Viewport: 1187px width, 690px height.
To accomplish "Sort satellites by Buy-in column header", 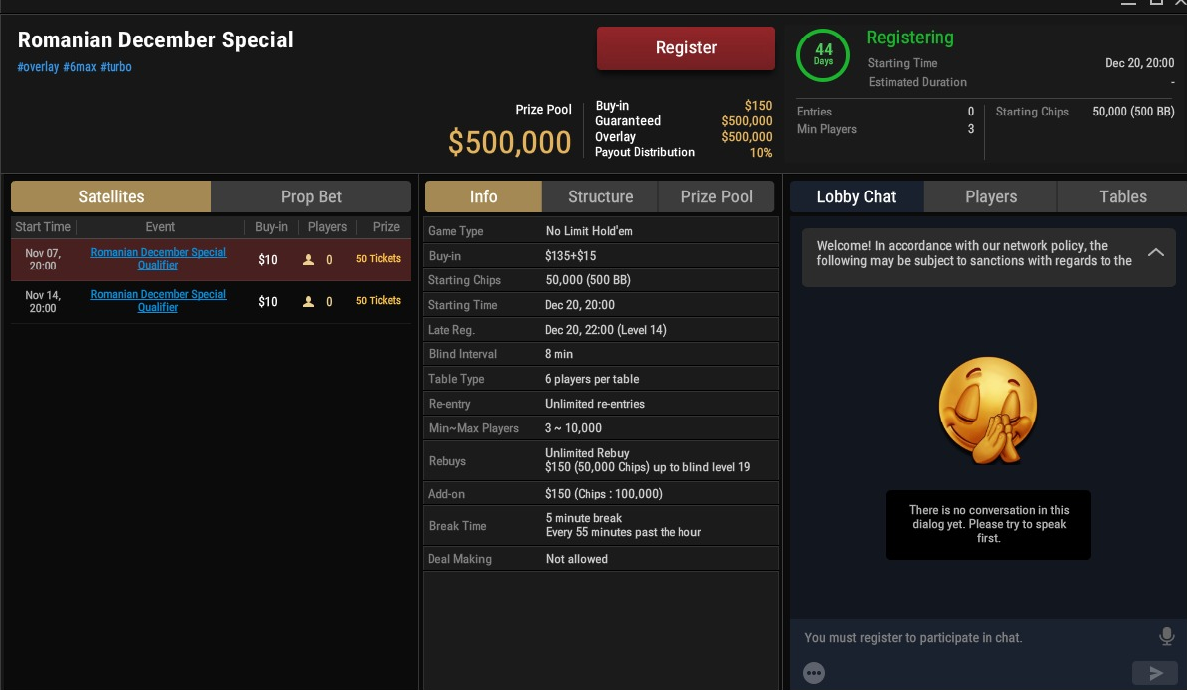I will coord(271,227).
